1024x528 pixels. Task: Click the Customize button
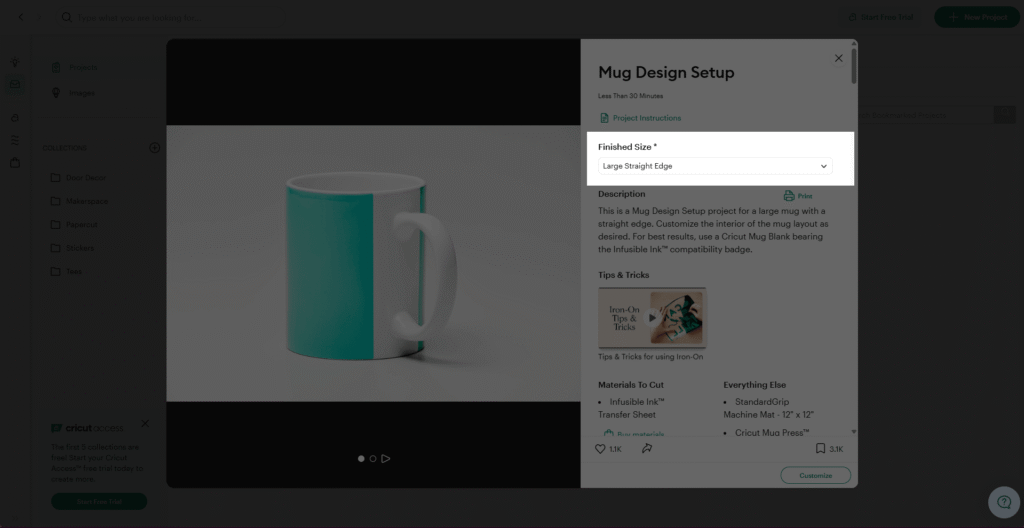coord(816,475)
